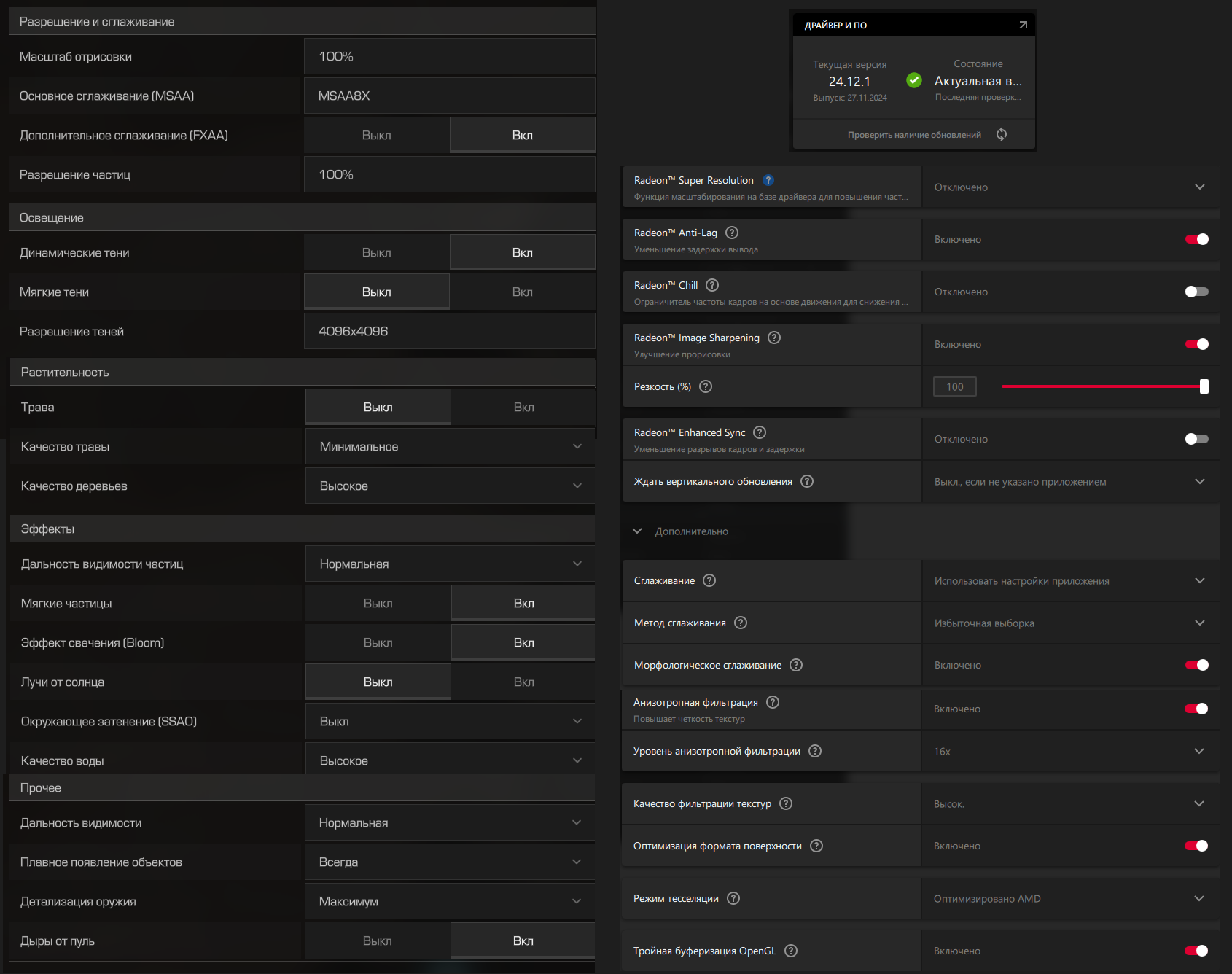Show help for Режим тесселяции
This screenshot has height=974, width=1232.
tap(733, 898)
